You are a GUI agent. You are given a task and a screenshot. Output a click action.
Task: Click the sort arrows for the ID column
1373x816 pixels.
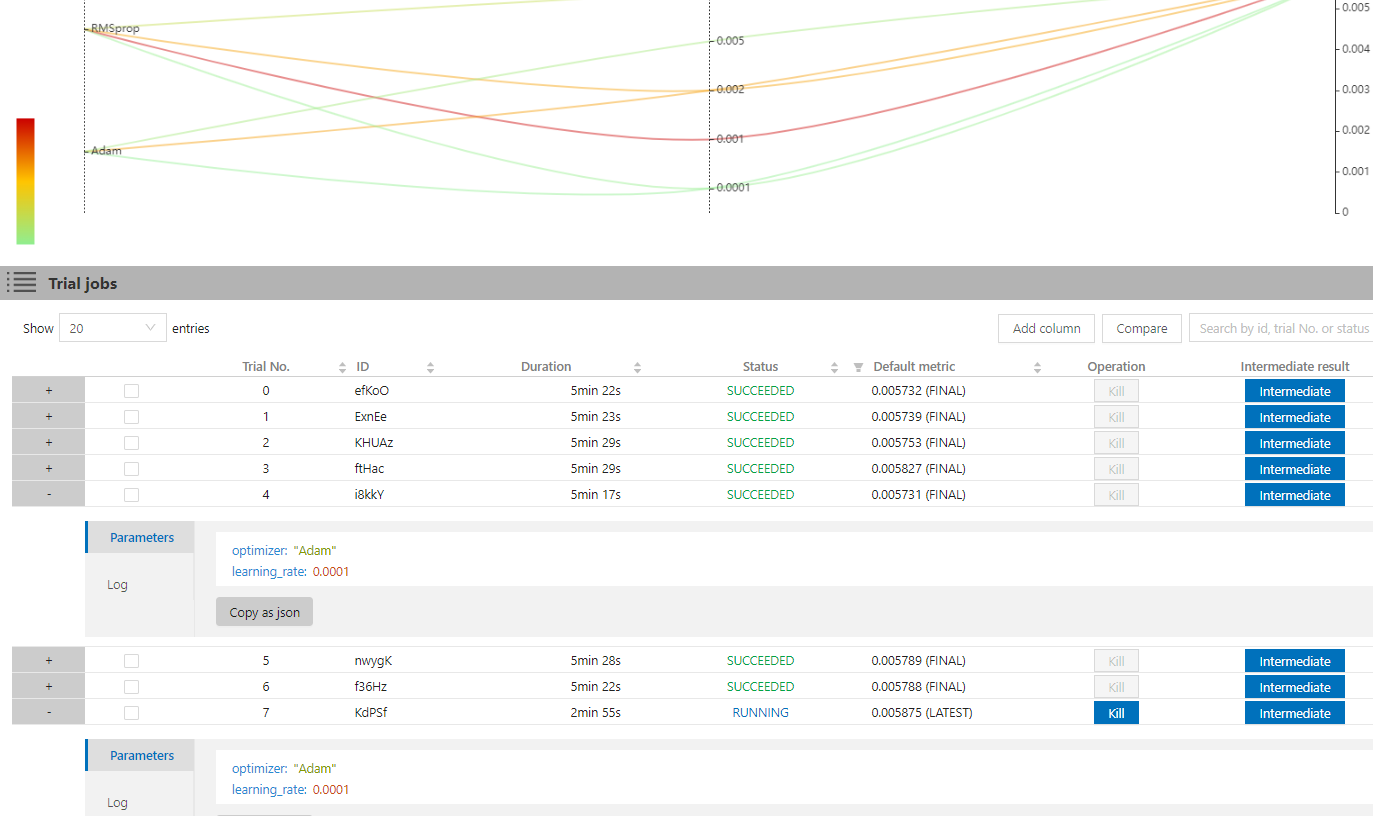point(431,367)
